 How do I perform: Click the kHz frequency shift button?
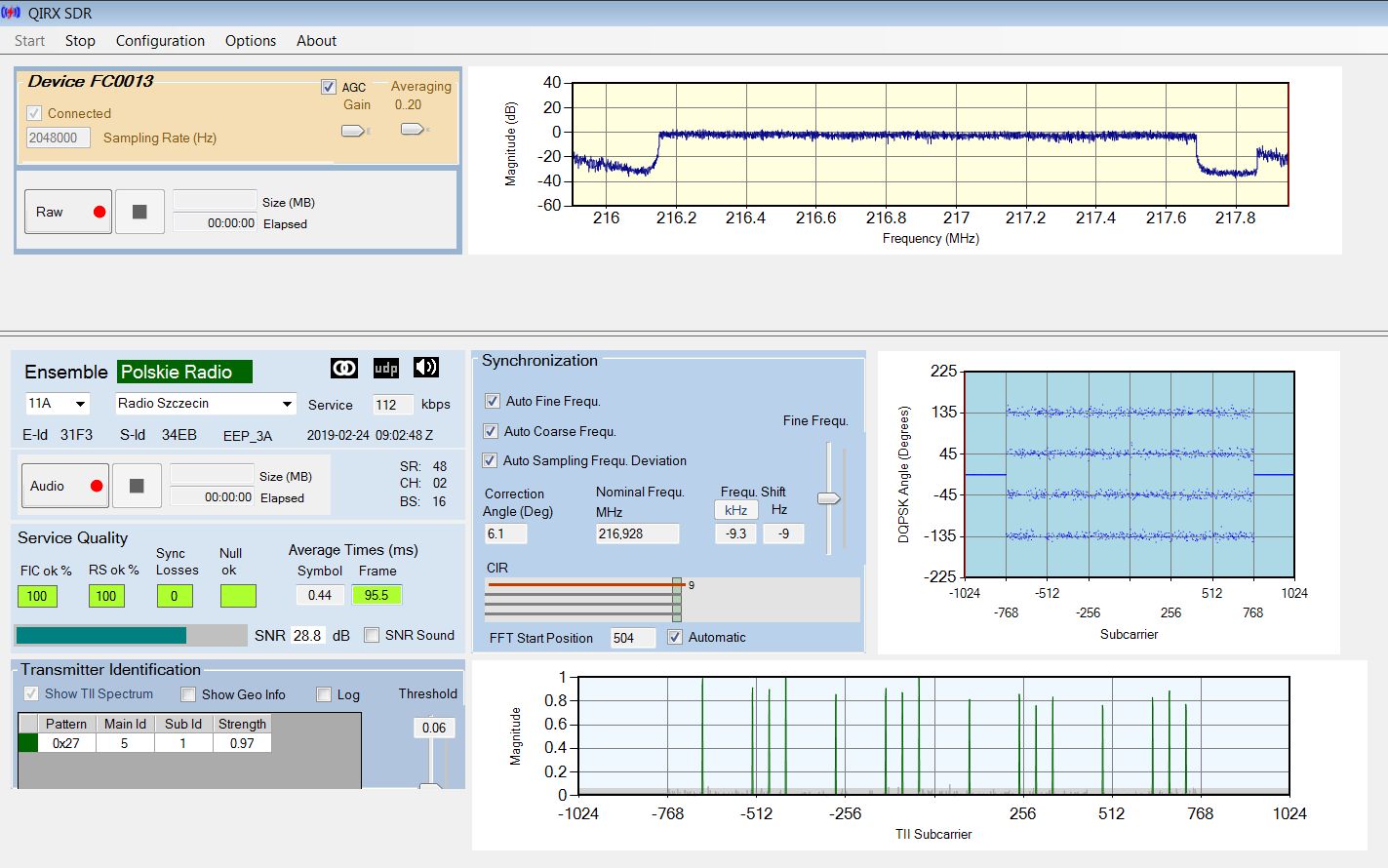pyautogui.click(x=735, y=510)
